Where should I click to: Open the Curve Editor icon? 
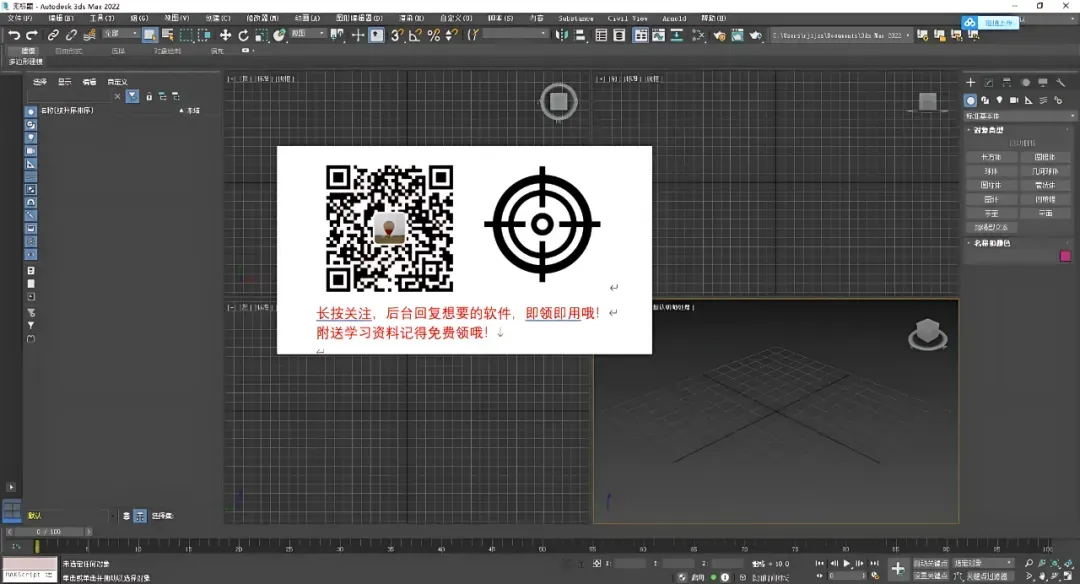click(x=658, y=35)
